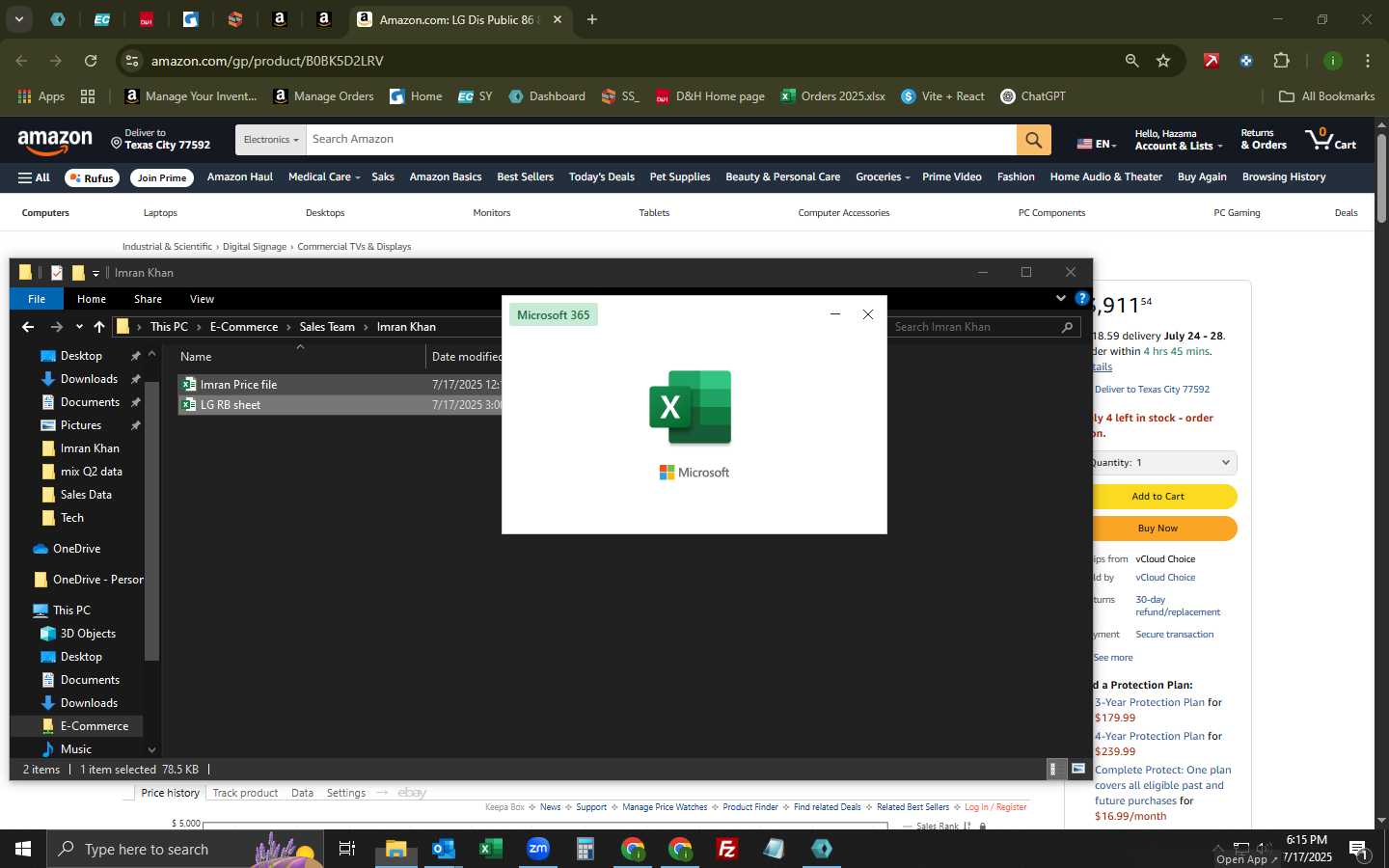Open Returns & Orders link
Image resolution: width=1389 pixels, height=868 pixels.
pyautogui.click(x=1264, y=140)
